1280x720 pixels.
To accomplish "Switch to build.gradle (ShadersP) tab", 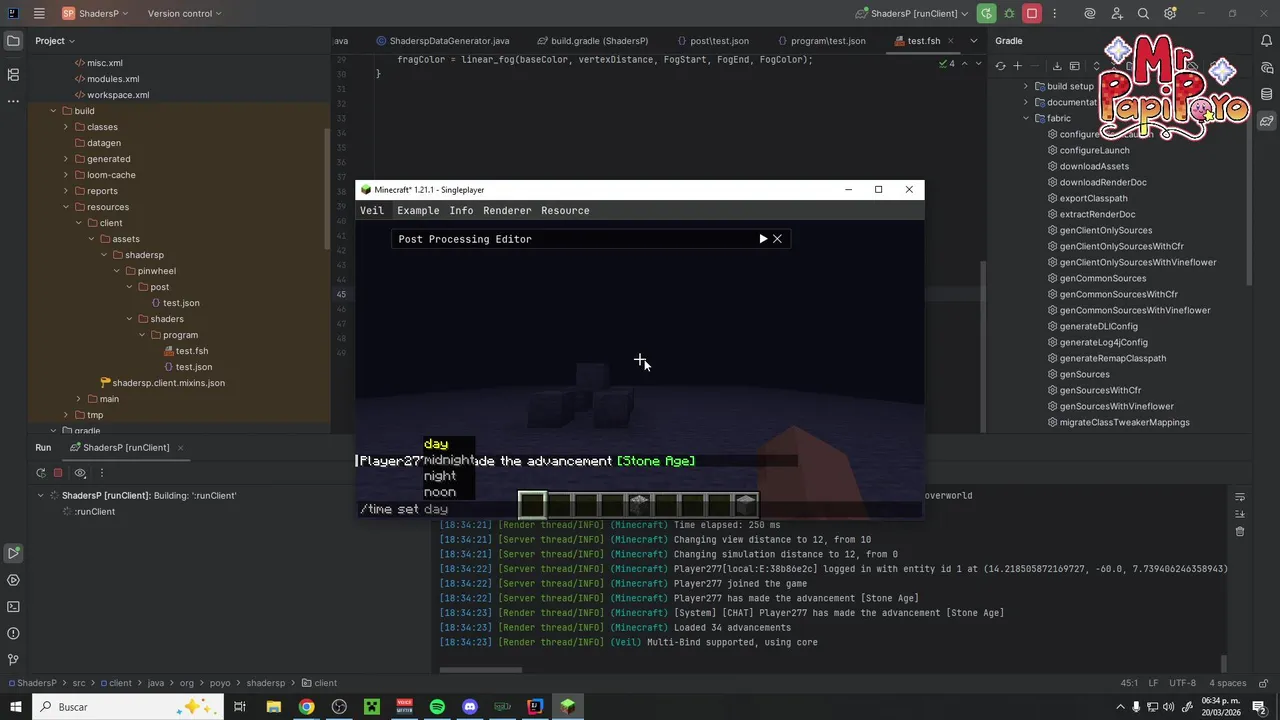I will 591,41.
